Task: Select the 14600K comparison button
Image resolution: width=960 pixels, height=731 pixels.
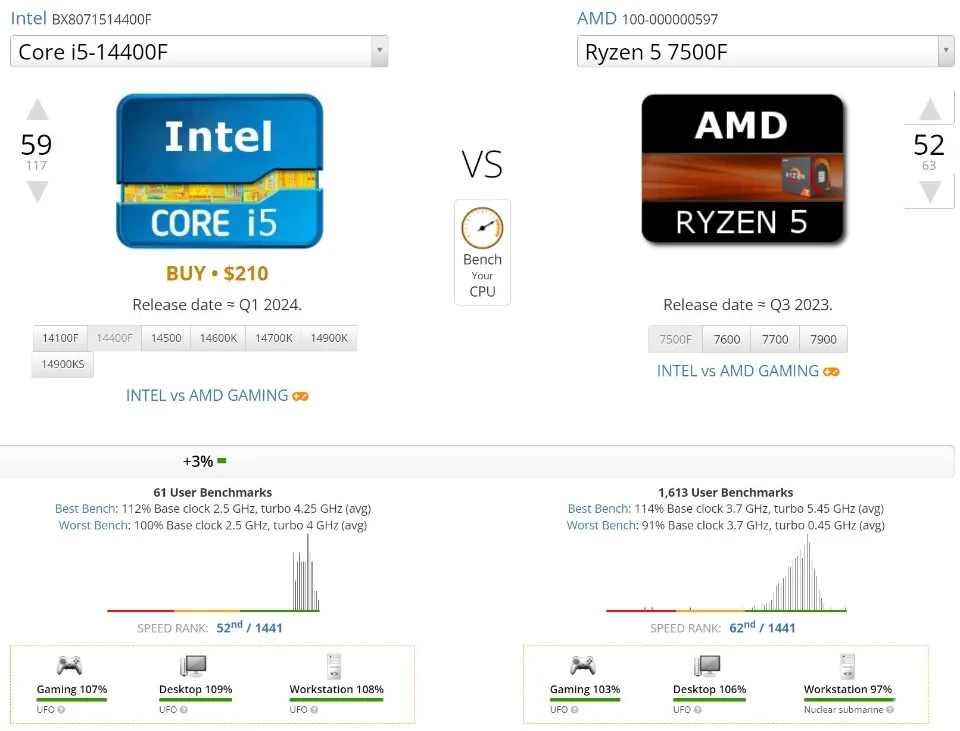Action: (218, 338)
